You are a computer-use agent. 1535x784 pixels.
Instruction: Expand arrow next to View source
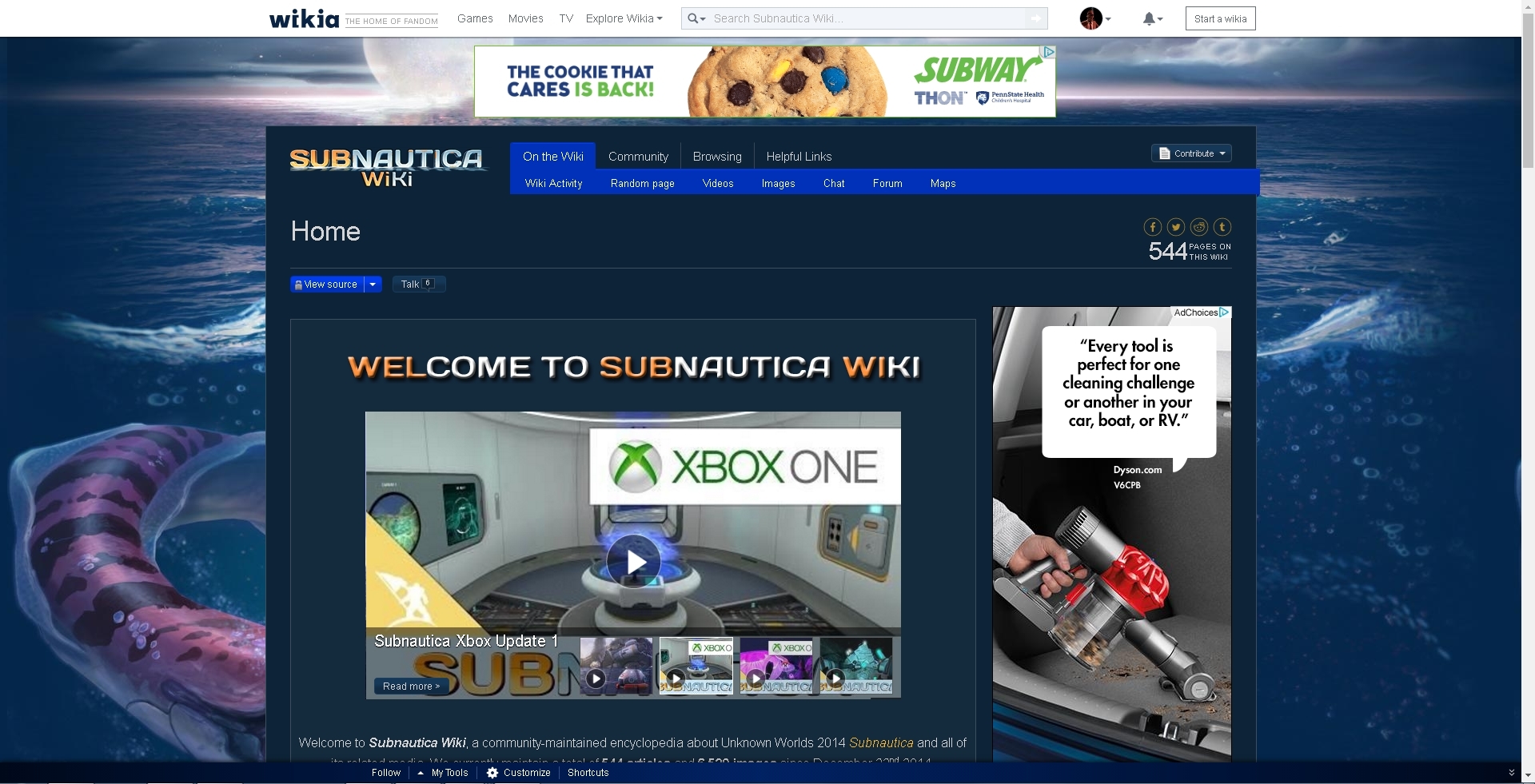tap(373, 285)
